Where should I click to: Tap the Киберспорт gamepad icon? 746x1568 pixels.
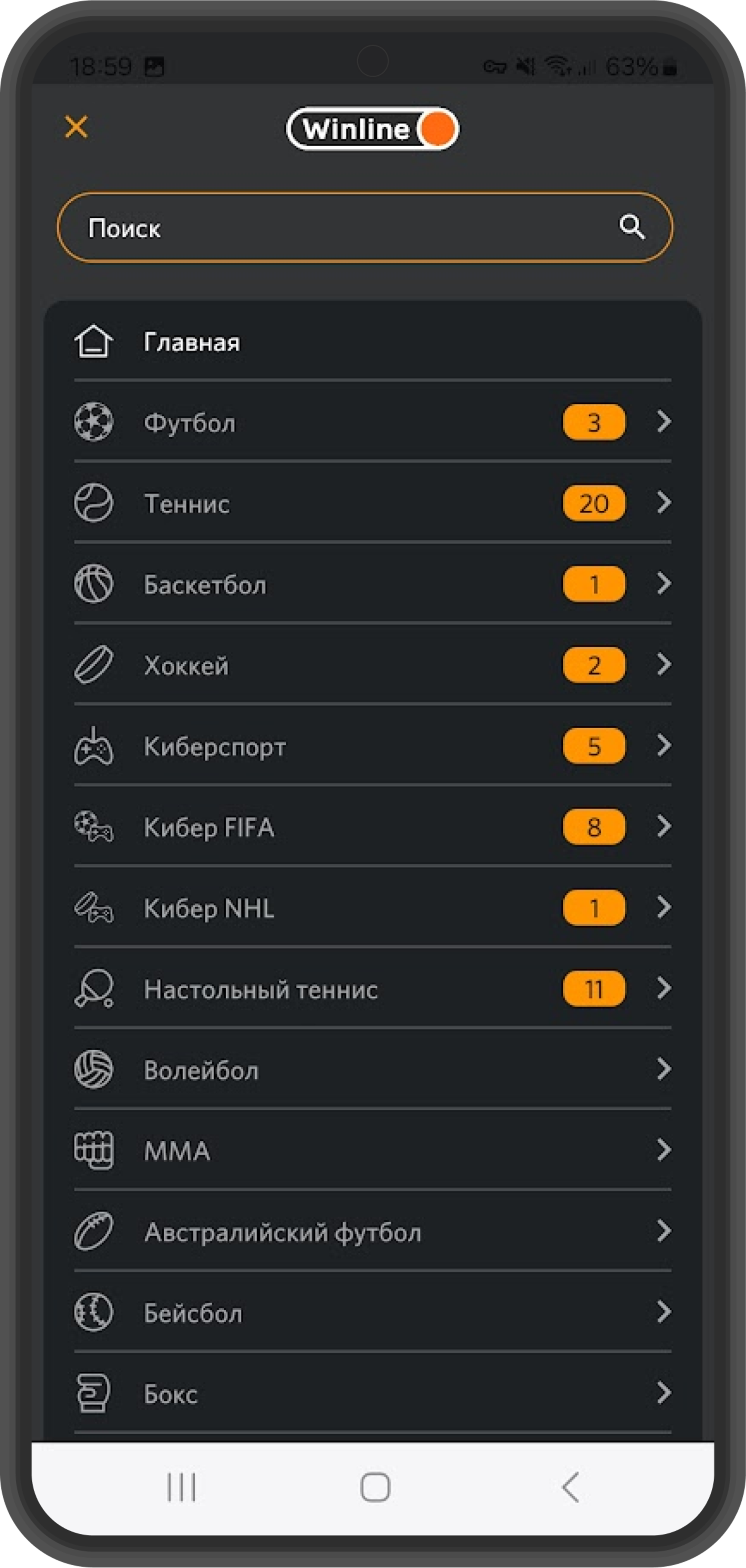click(x=94, y=746)
